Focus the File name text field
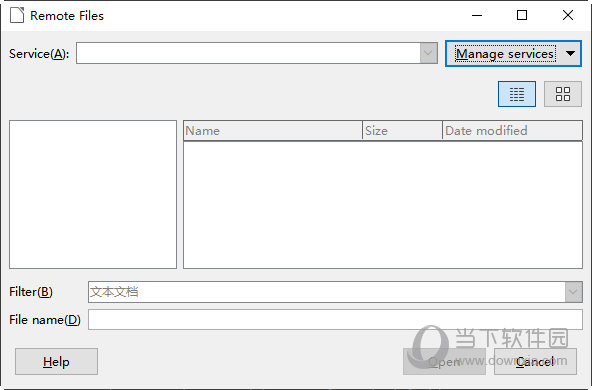This screenshot has height=390, width=592. pyautogui.click(x=335, y=320)
